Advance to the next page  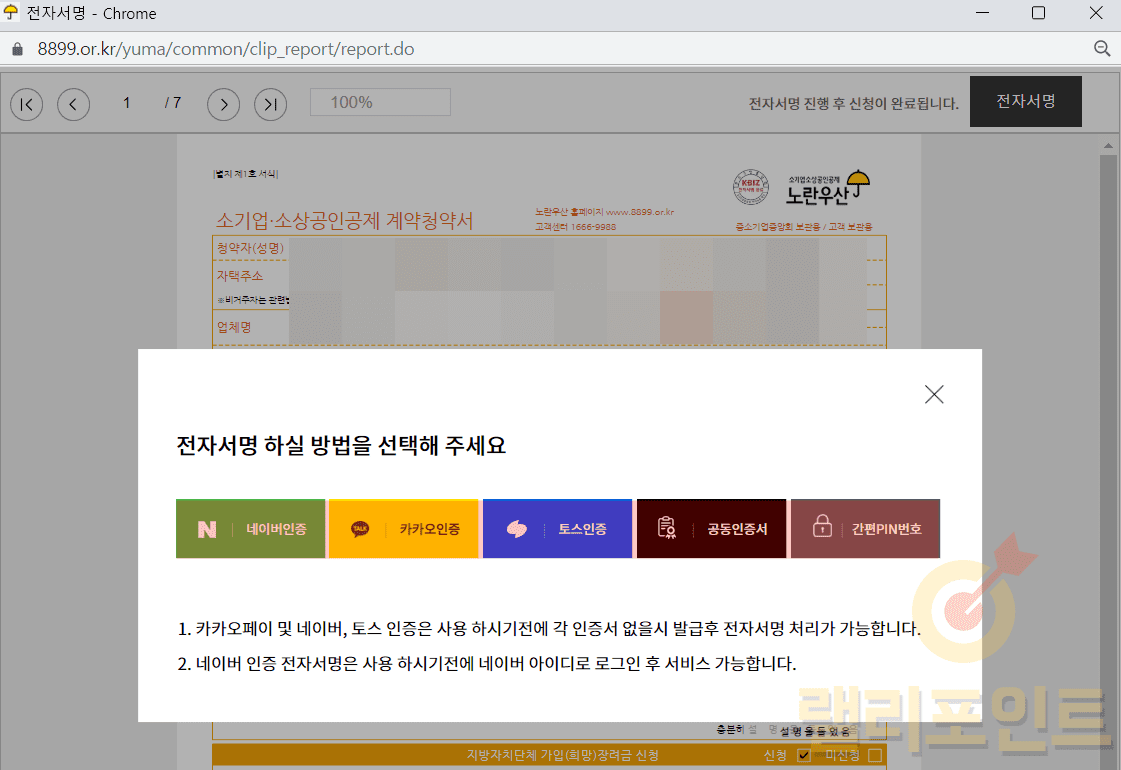tap(223, 103)
